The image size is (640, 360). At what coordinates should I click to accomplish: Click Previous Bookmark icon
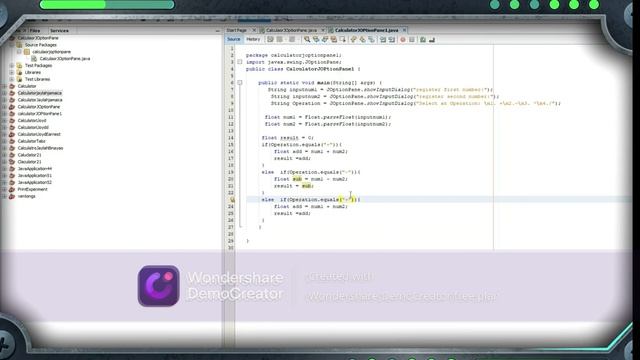pos(353,40)
